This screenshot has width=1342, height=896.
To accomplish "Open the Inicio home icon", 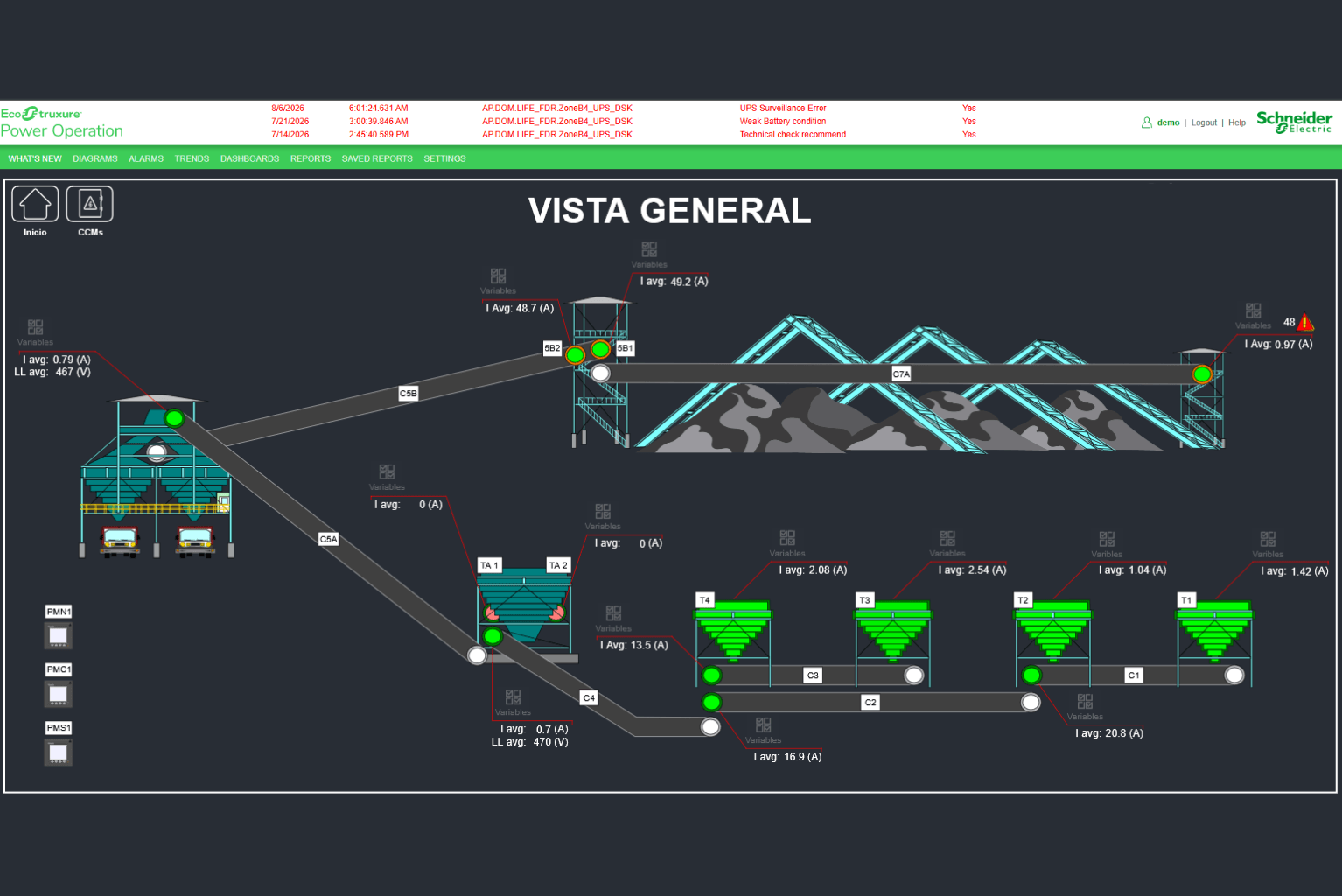I will coord(35,204).
